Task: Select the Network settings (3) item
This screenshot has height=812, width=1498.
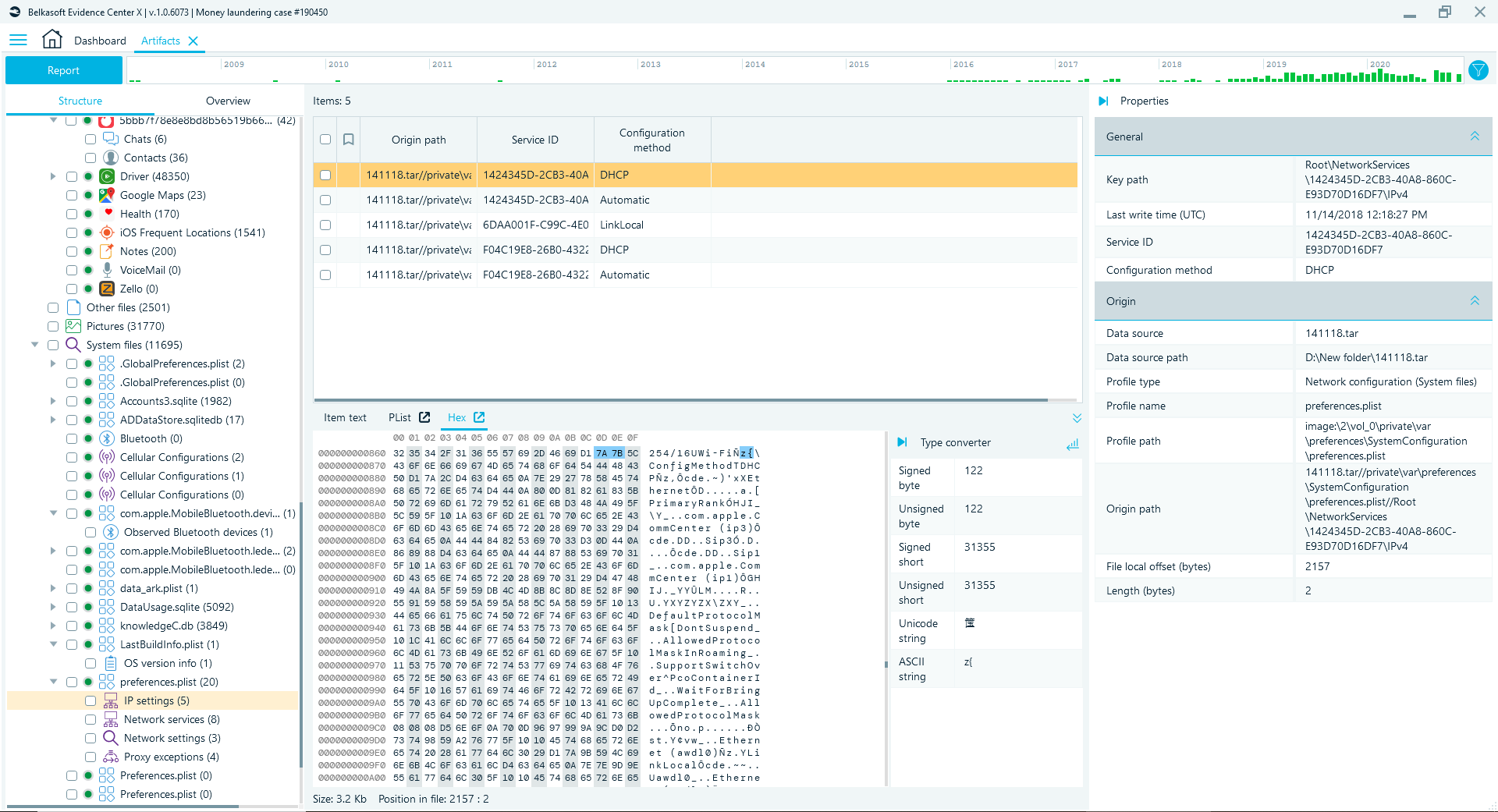Action: click(172, 738)
